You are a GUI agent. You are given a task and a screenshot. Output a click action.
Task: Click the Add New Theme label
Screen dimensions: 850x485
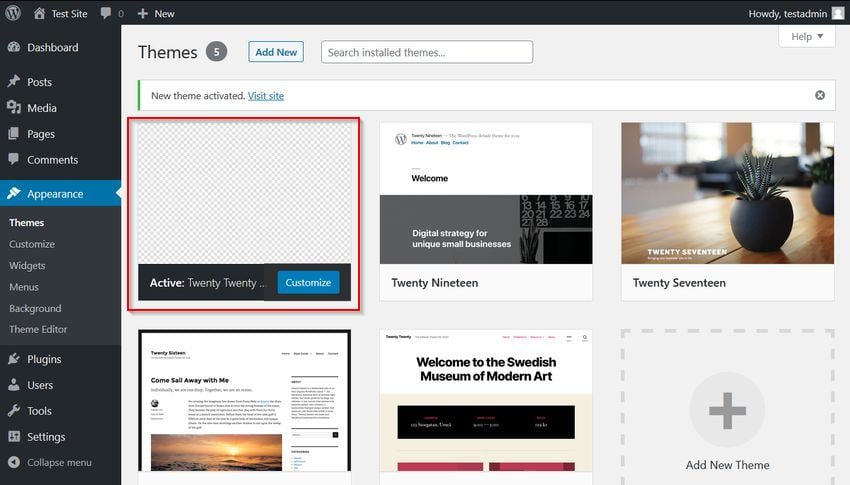[x=727, y=465]
